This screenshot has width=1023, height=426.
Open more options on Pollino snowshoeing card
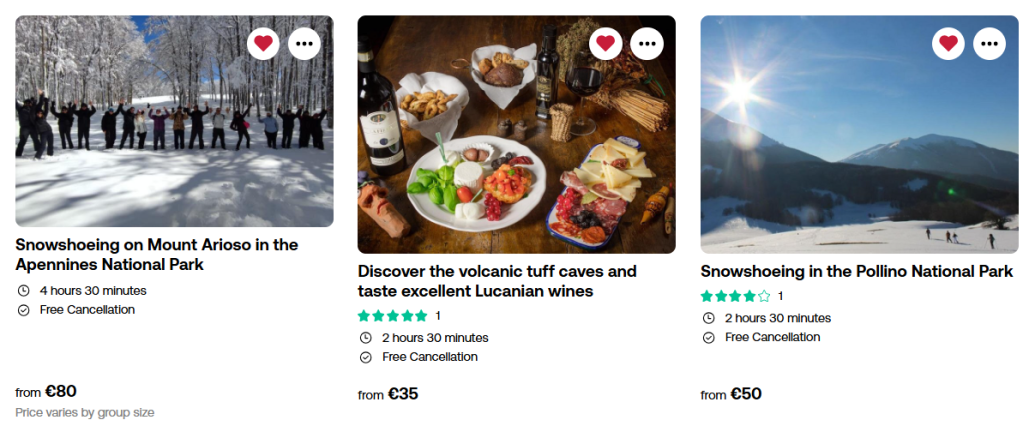991,43
